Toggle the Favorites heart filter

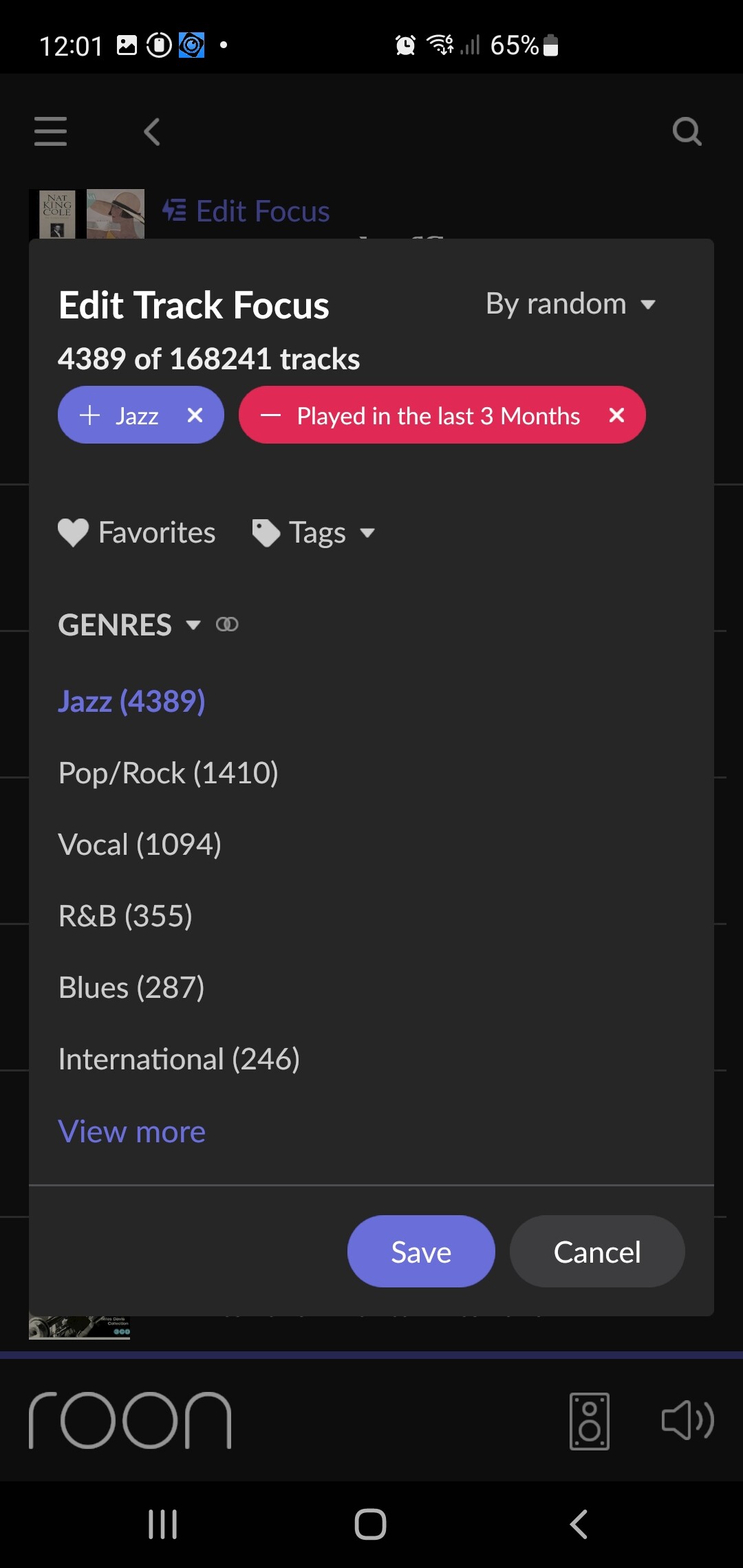(136, 533)
